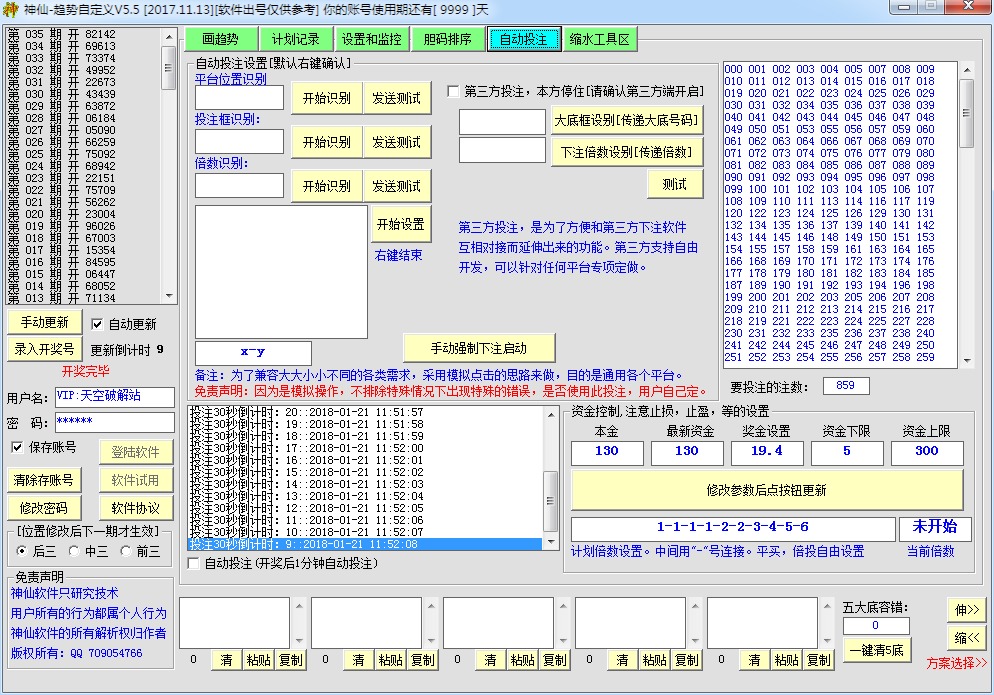Expand panel with the 伸>> button
994x695 pixels.
tap(966, 609)
